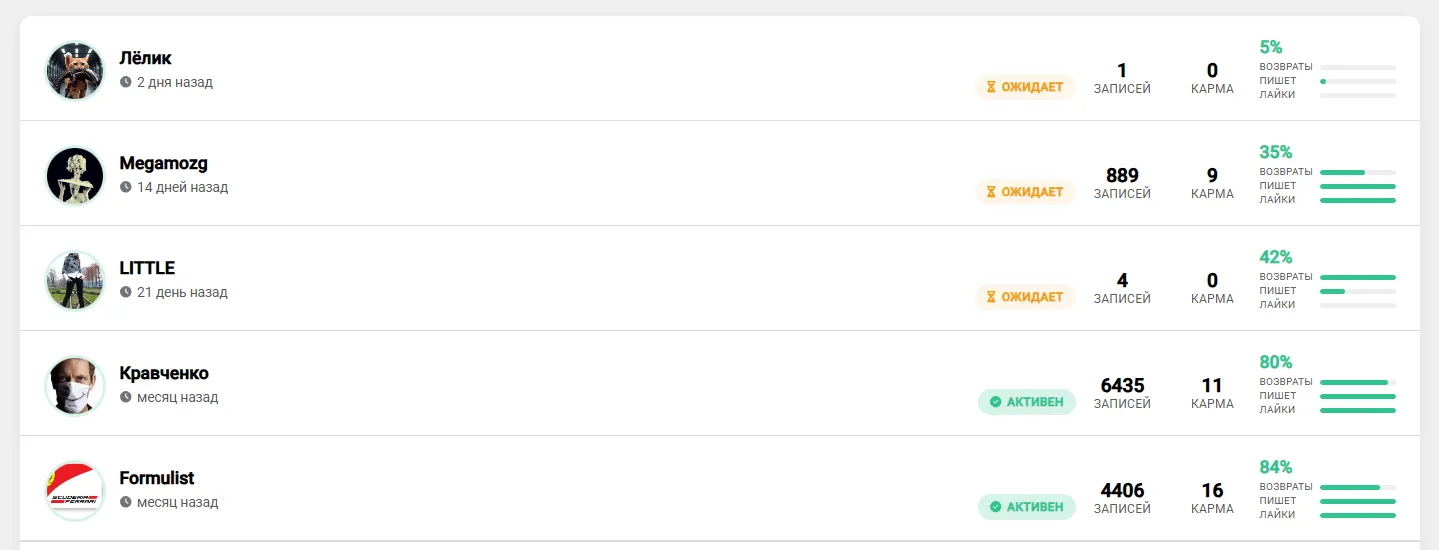This screenshot has width=1439, height=550.
Task: Click the clock icon beside '2 дня назад'
Action: [126, 82]
